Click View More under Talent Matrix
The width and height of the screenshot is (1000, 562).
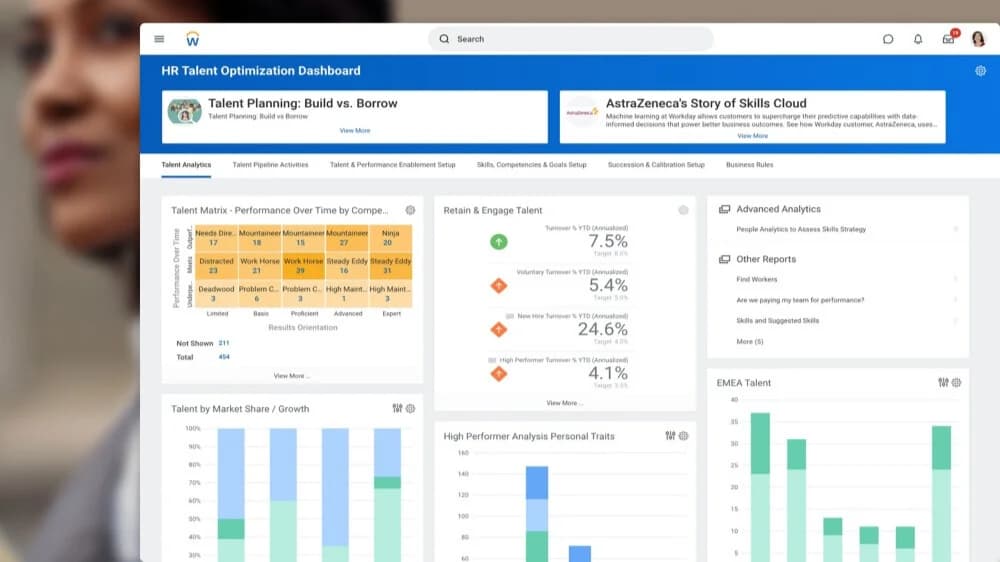tap(291, 376)
